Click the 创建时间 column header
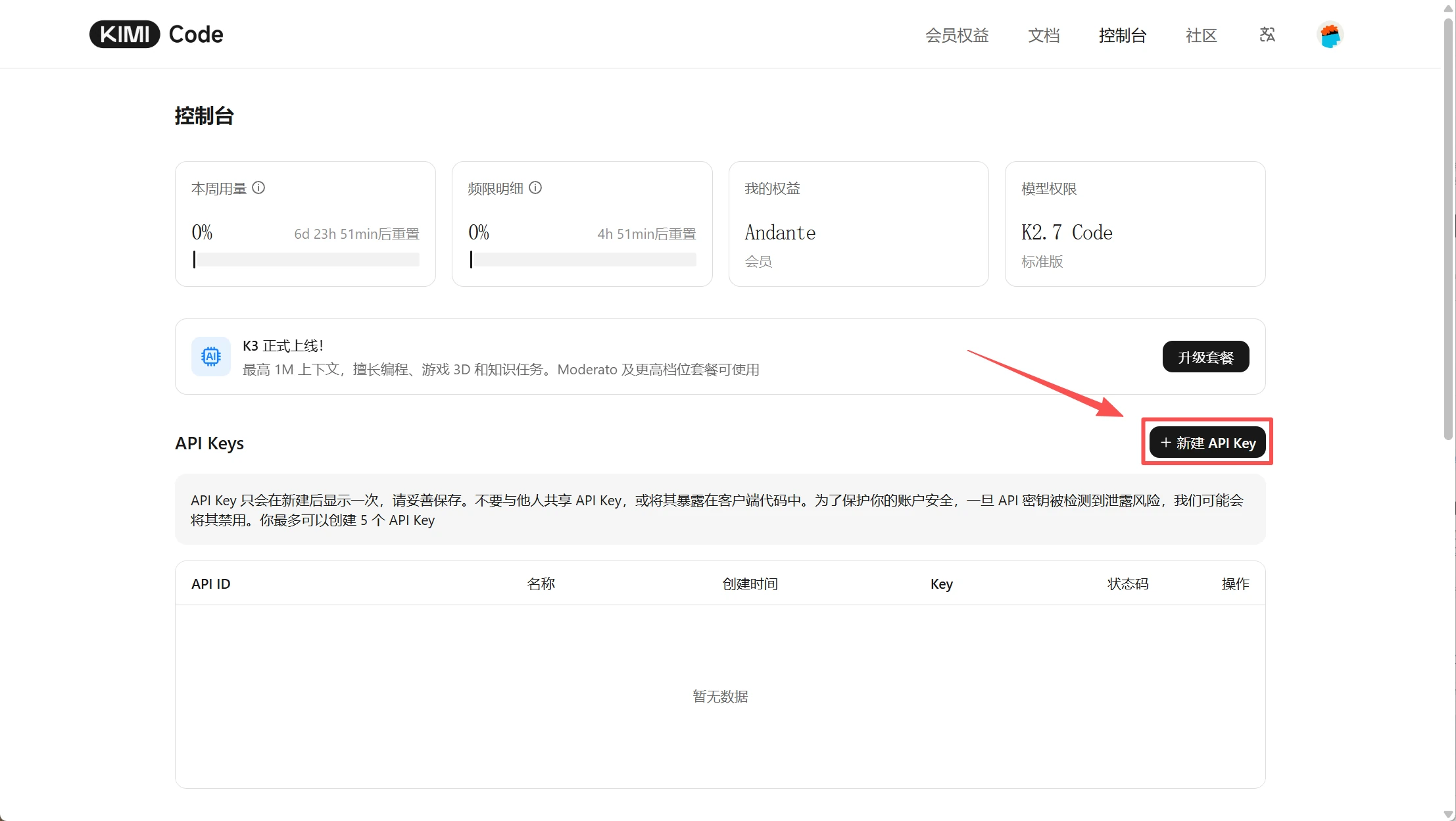Viewport: 1456px width, 821px height. coord(750,584)
